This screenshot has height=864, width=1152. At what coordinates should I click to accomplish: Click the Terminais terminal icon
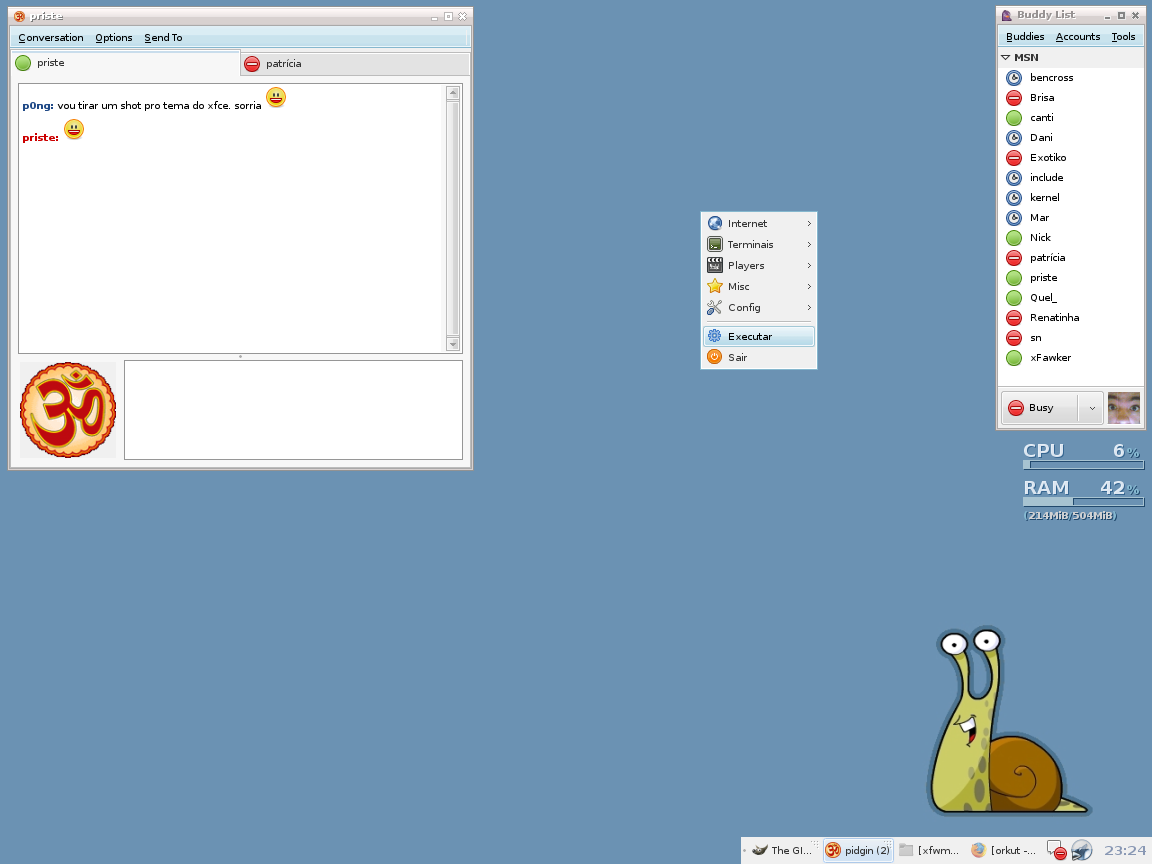click(x=714, y=245)
